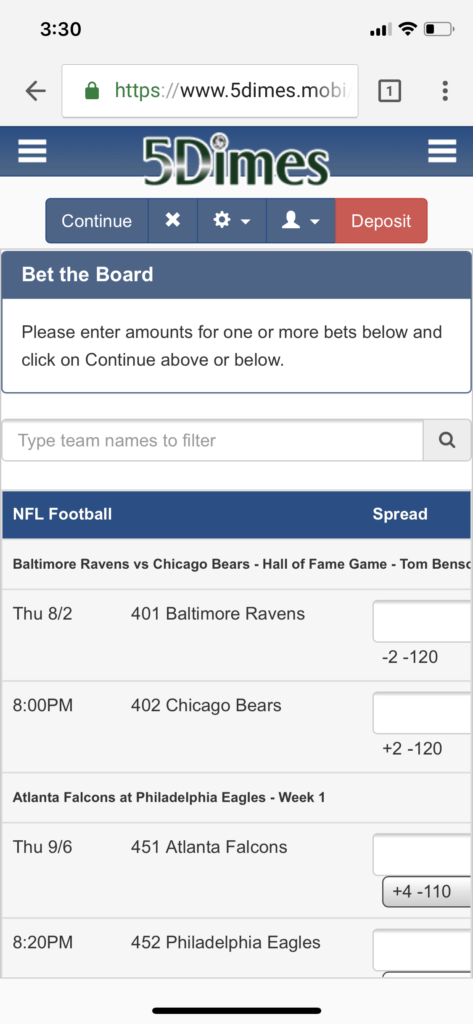Screen dimensions: 473x1024
Task: Open the Atlanta Falcons +4 -110 selector
Action: (427, 891)
